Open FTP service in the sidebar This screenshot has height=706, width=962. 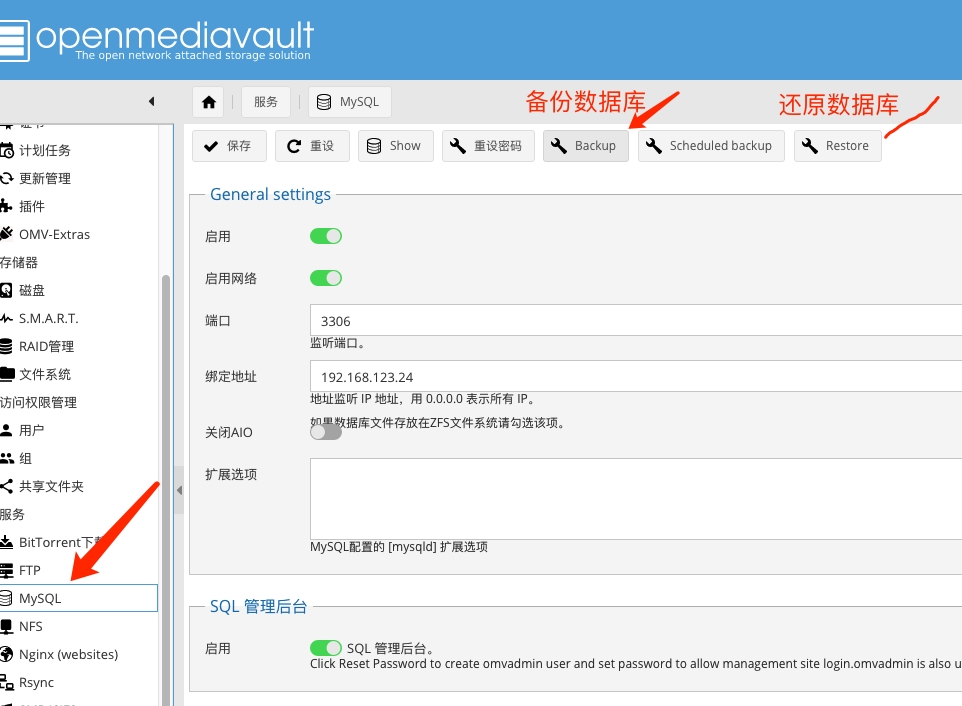click(79, 570)
